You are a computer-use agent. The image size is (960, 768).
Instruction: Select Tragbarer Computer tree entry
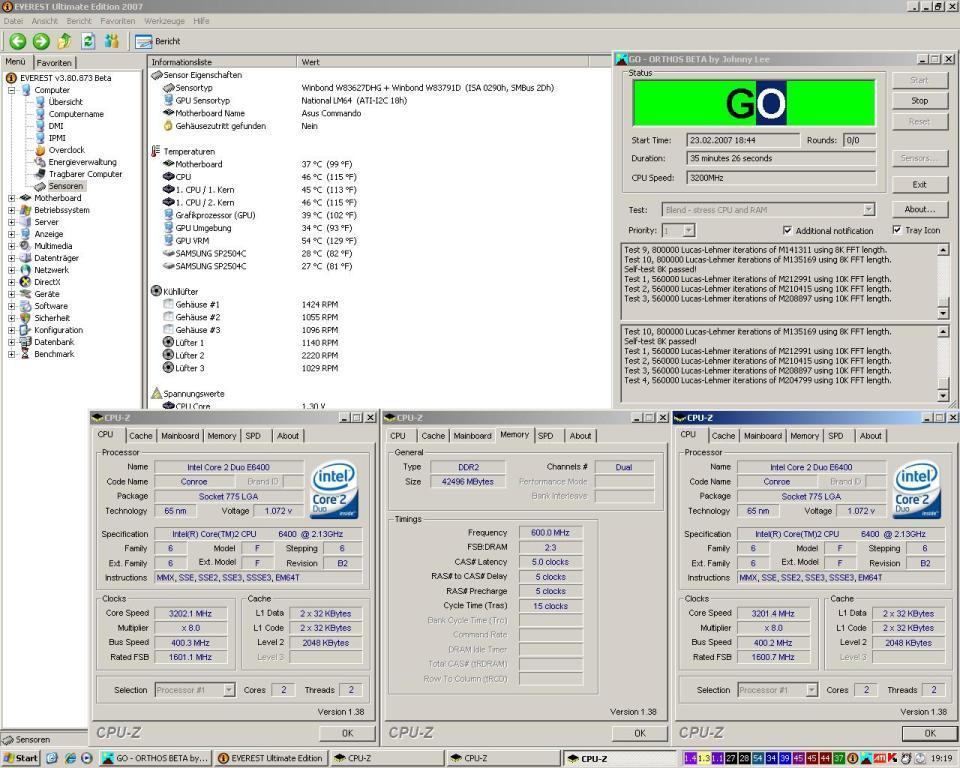(85, 174)
